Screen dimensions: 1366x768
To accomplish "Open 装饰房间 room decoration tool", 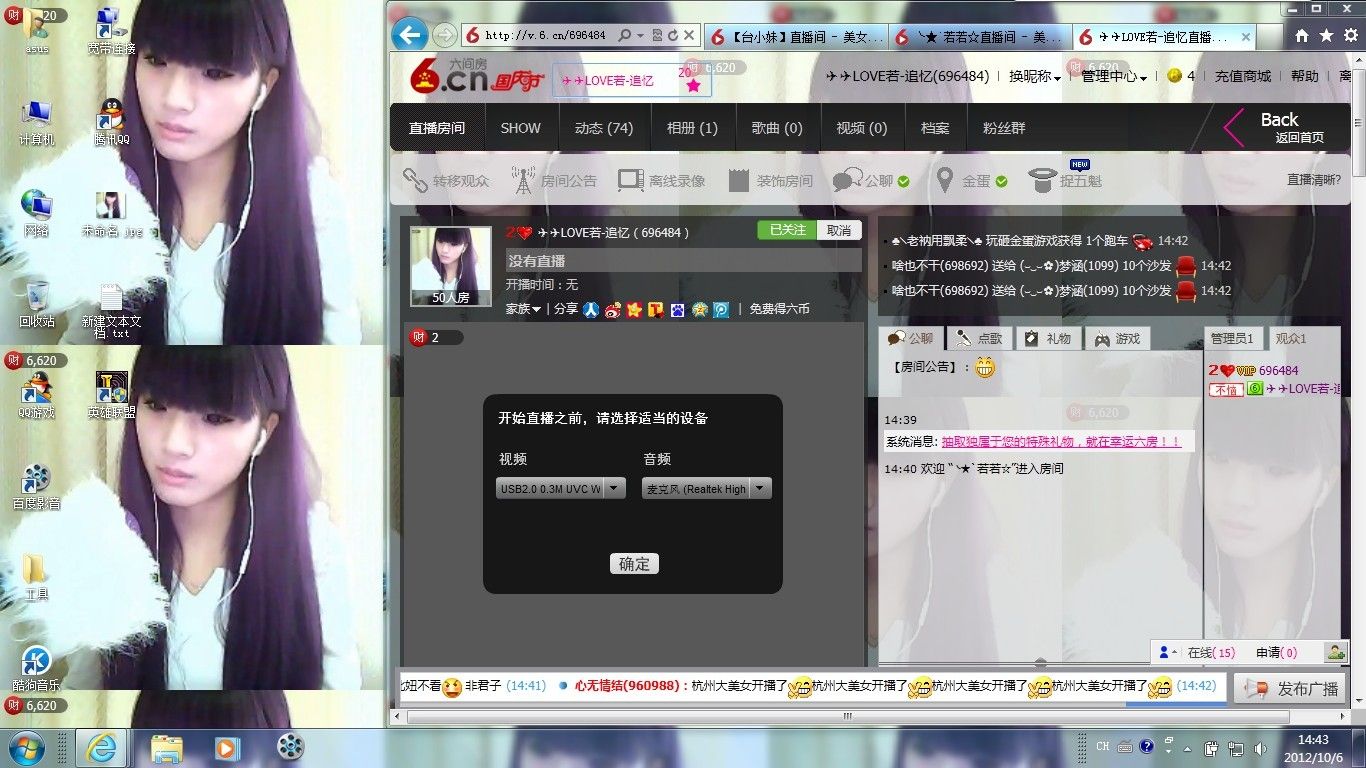I will click(x=770, y=181).
